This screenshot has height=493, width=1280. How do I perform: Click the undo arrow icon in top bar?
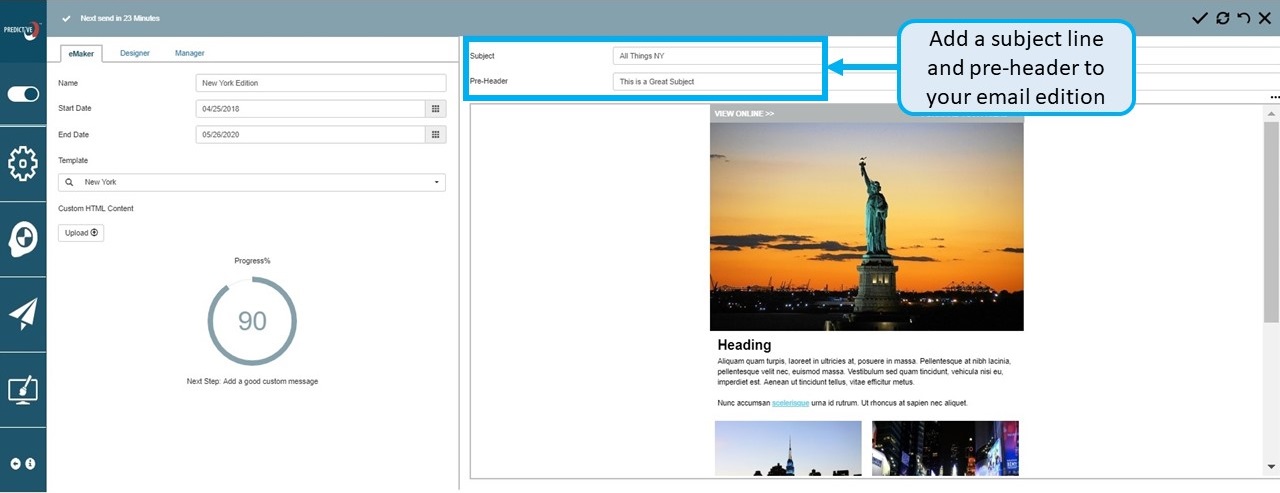point(1244,18)
